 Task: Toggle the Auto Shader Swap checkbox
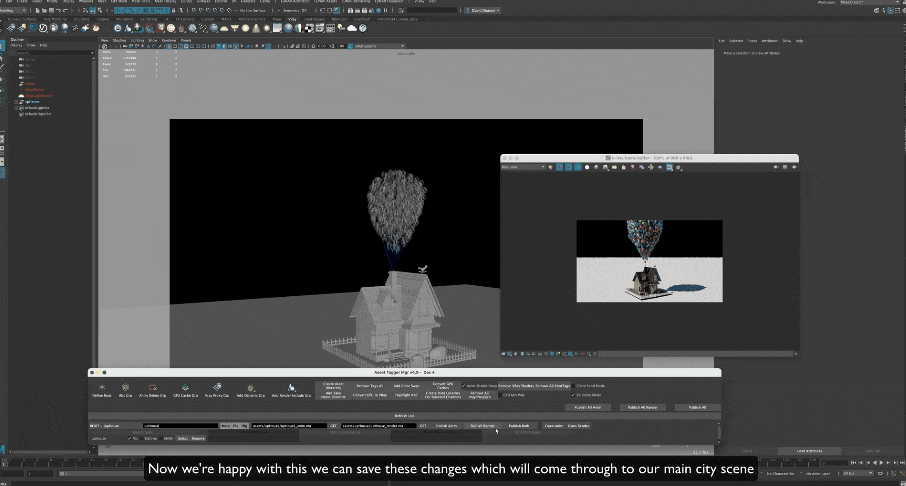464,386
